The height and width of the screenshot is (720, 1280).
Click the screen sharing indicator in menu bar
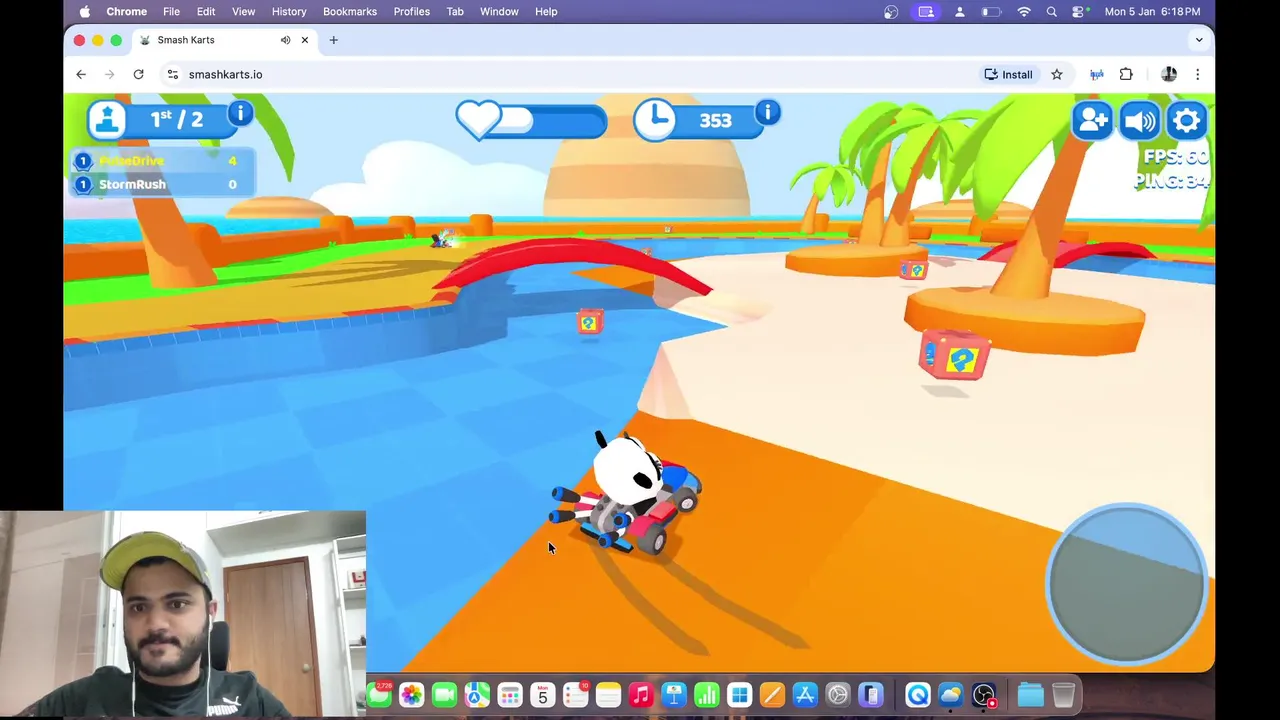(x=926, y=11)
